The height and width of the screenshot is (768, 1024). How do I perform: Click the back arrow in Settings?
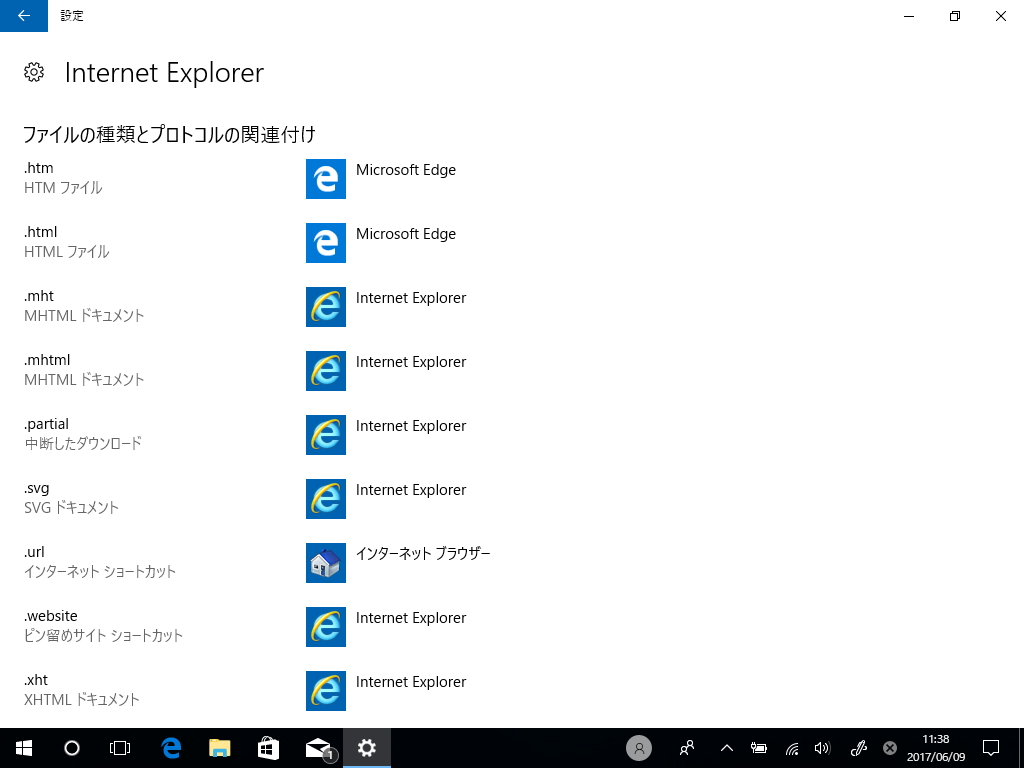[x=24, y=16]
